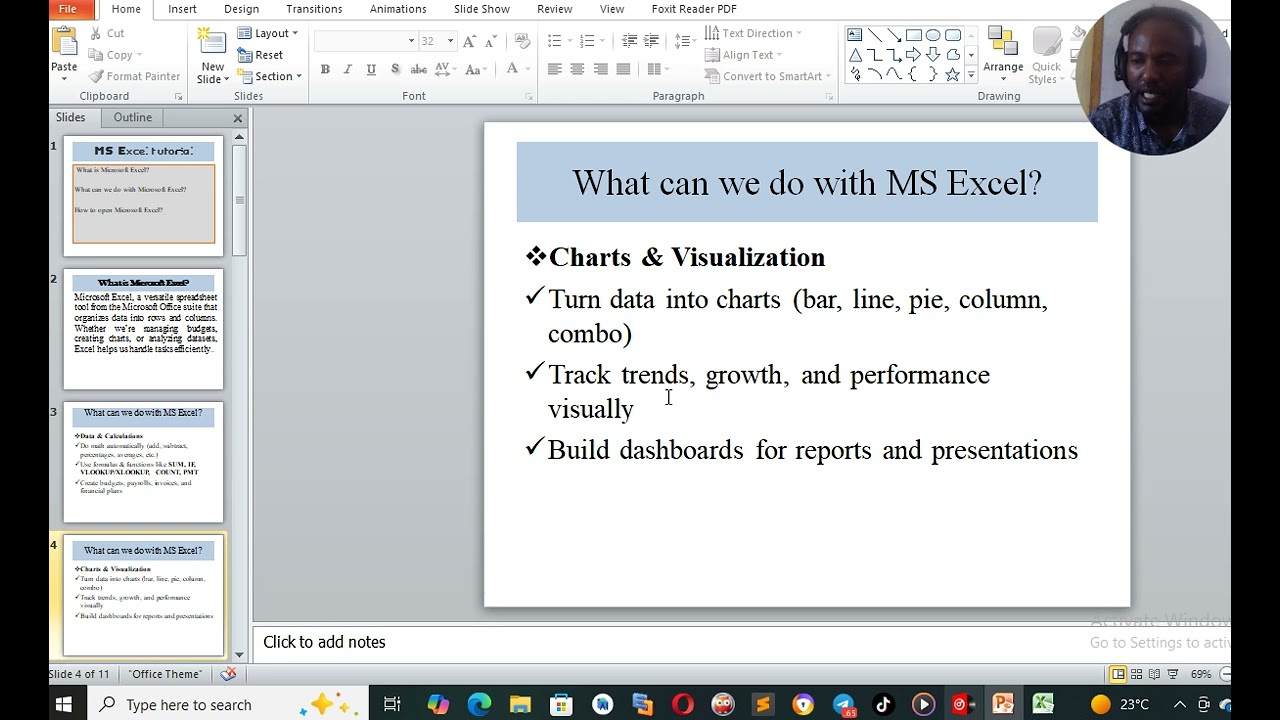Click the Reset slide button
1280x720 pixels.
[260, 55]
